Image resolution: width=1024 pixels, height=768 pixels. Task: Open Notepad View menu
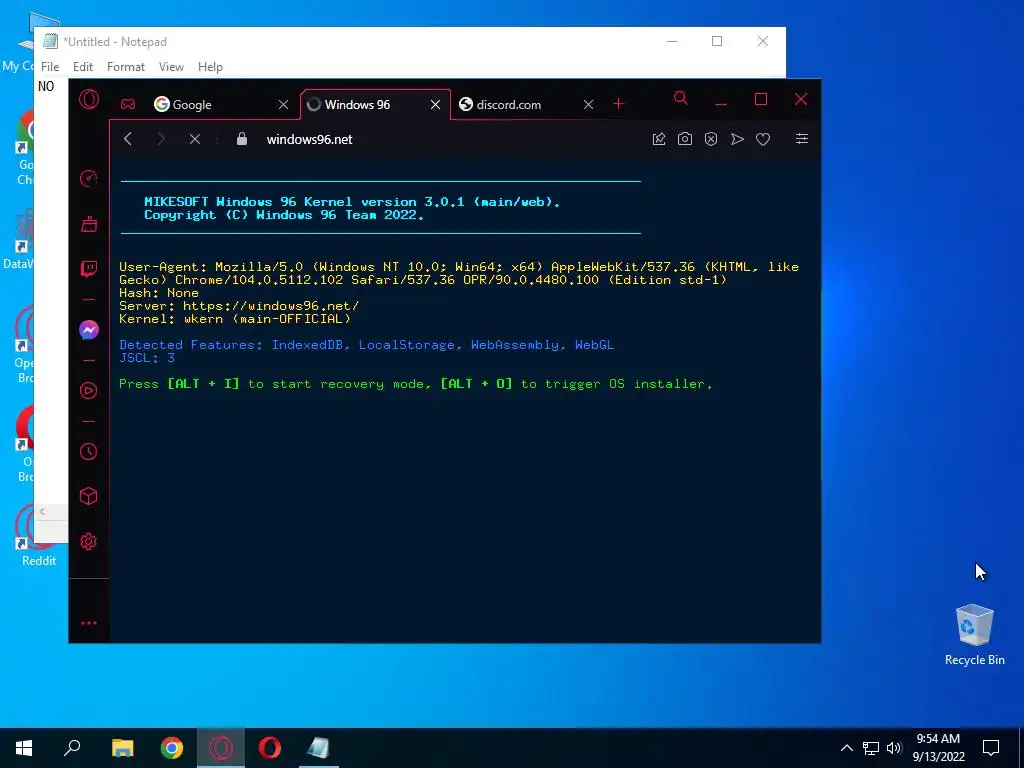(171, 67)
